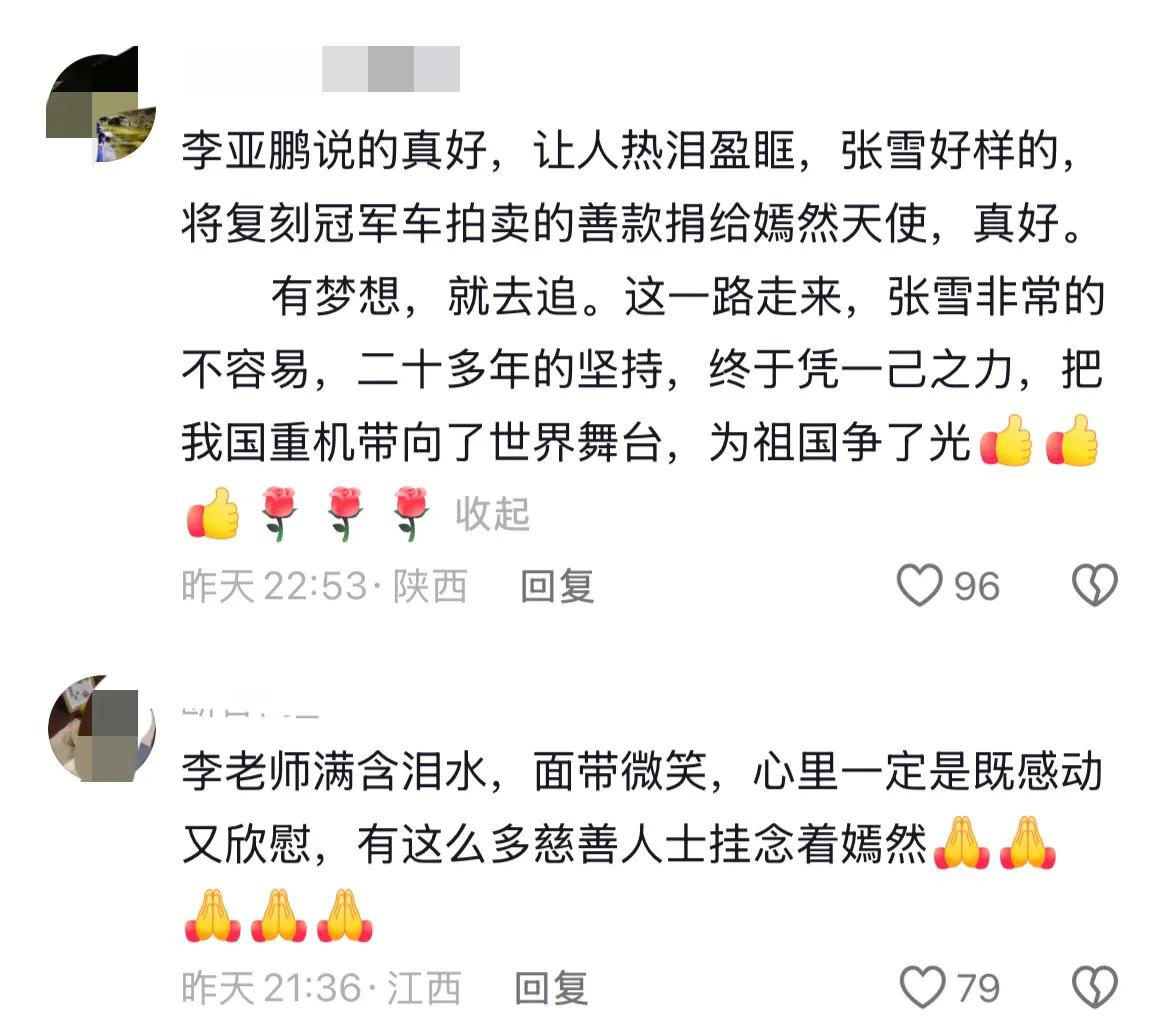Tap timestamp 昨天 22:53 · 陕西
This screenshot has height=1023, width=1170.
coord(325,586)
